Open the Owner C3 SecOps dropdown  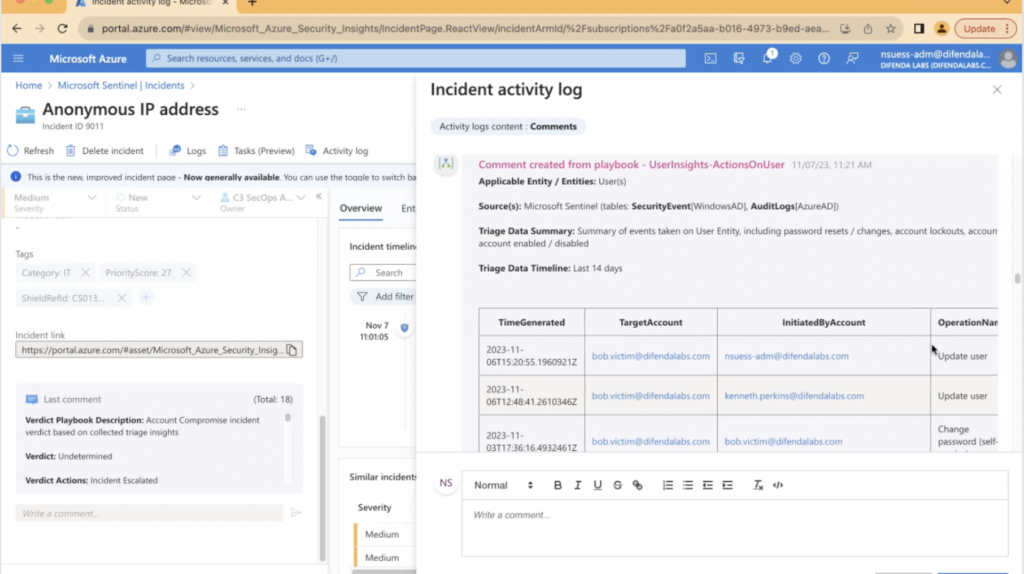[x=262, y=202]
